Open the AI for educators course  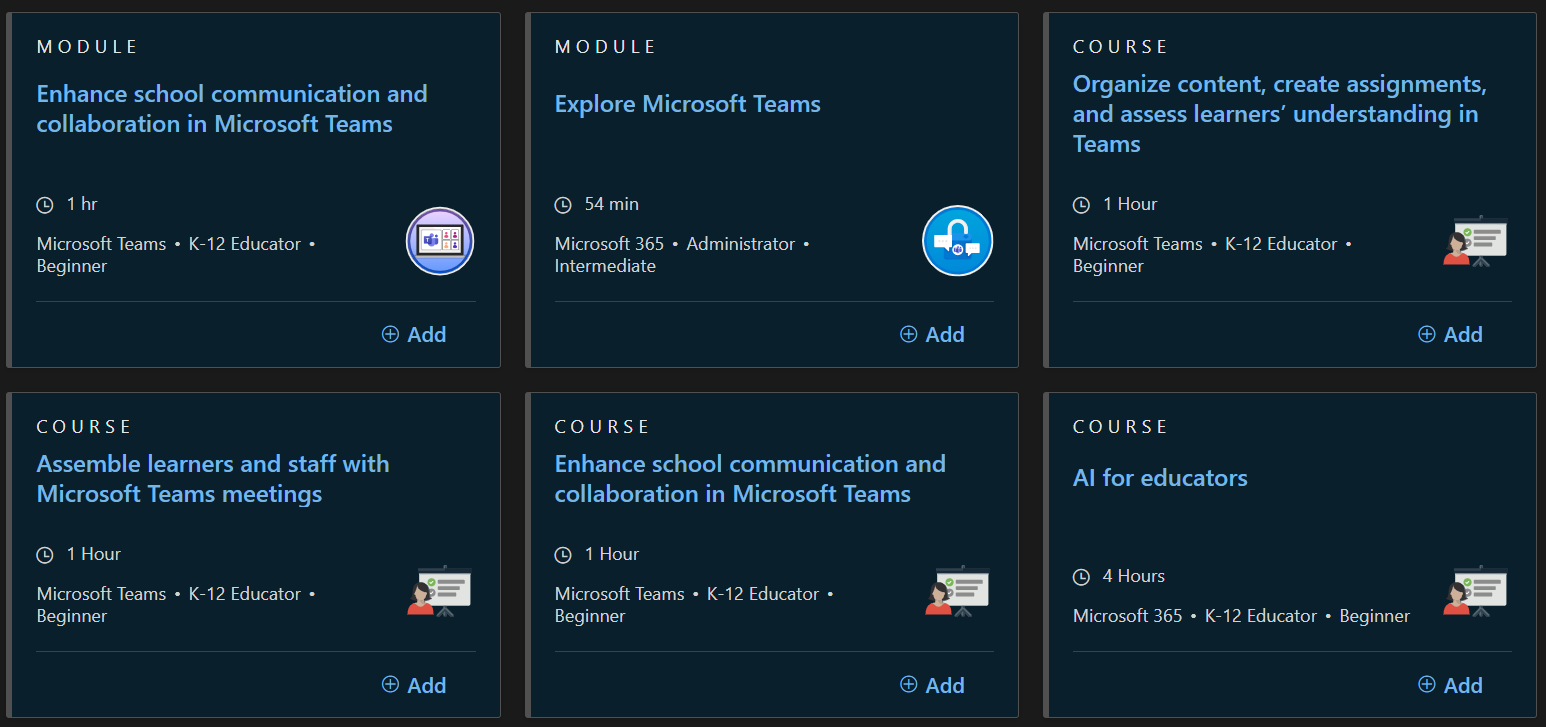(1160, 478)
